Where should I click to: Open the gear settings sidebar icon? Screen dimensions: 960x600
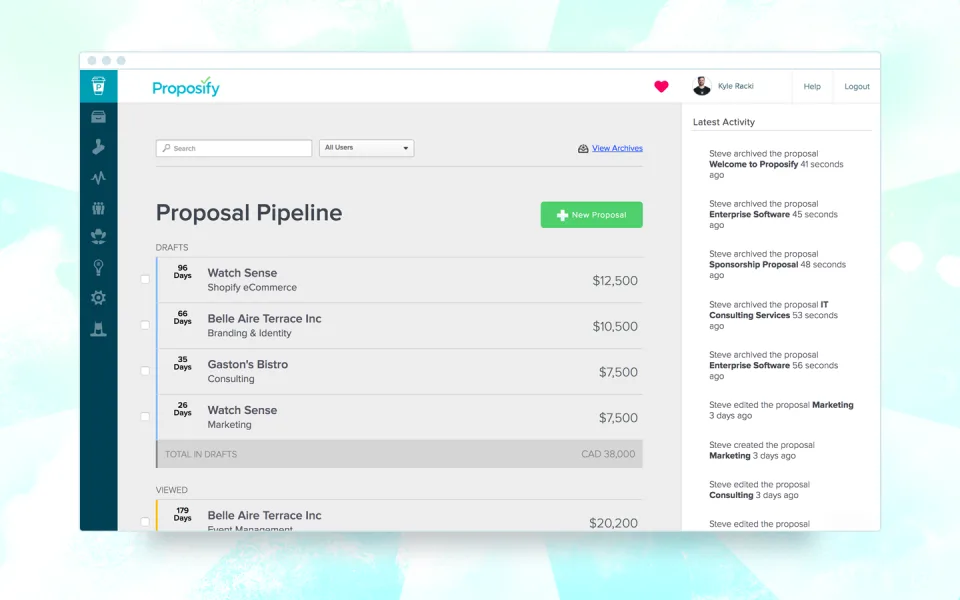pyautogui.click(x=98, y=298)
